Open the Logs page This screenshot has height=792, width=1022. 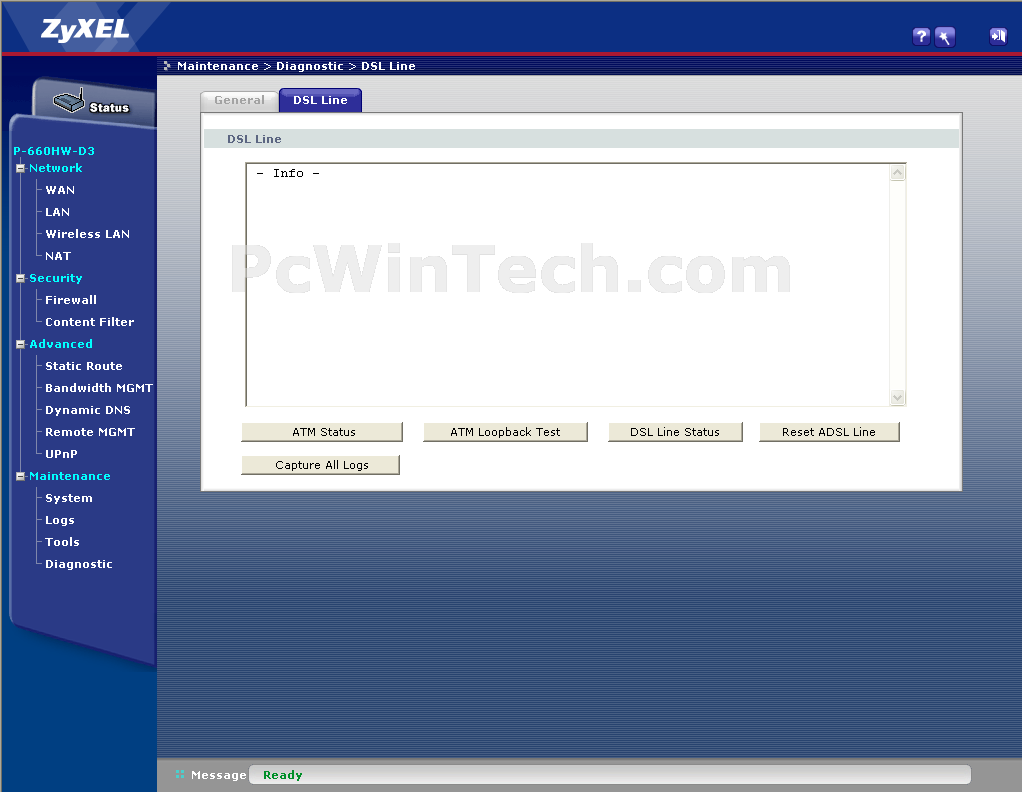pyautogui.click(x=59, y=520)
